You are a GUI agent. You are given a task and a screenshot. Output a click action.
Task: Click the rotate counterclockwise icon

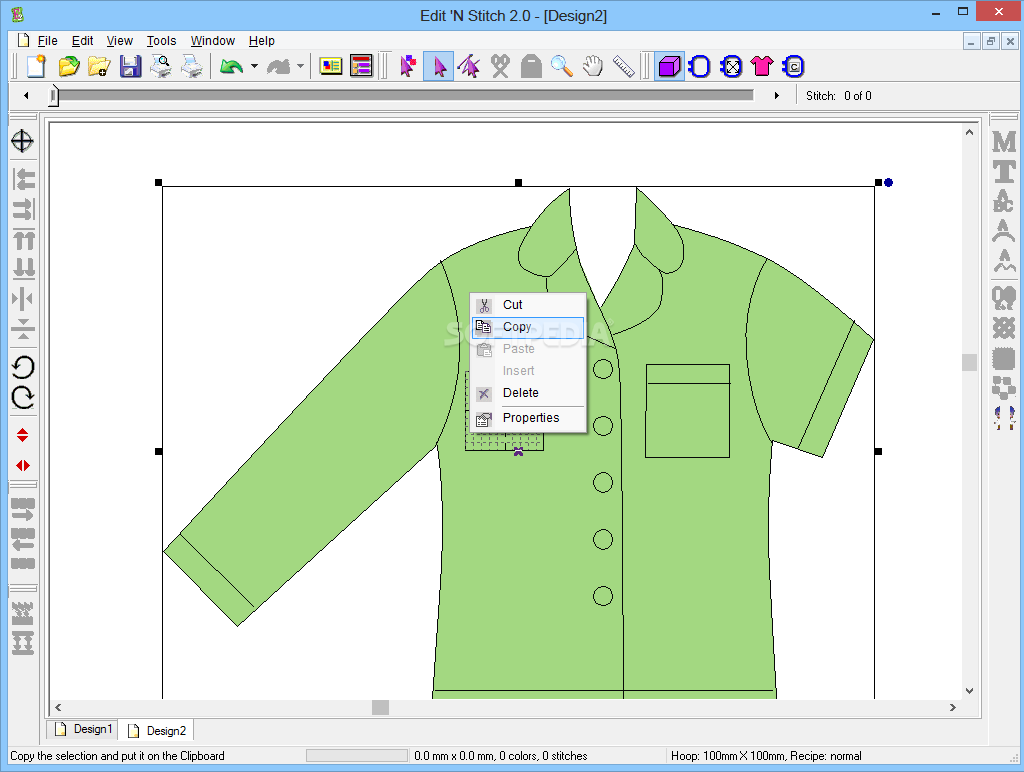click(23, 367)
